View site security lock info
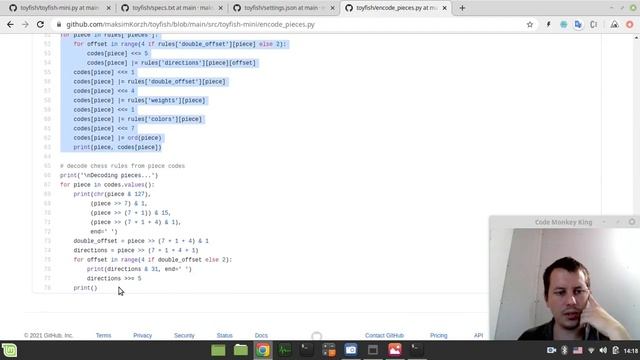Viewport: 640px width, 360px height. [x=59, y=24]
